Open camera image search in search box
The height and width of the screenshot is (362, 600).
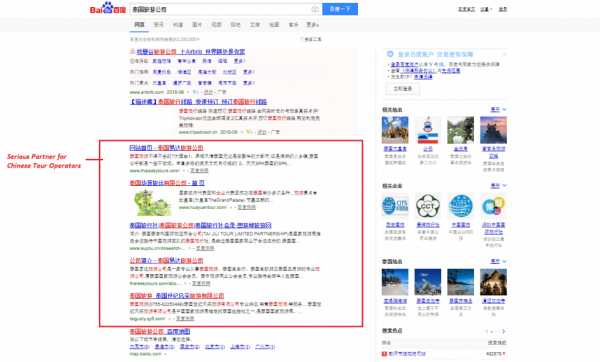coord(315,9)
